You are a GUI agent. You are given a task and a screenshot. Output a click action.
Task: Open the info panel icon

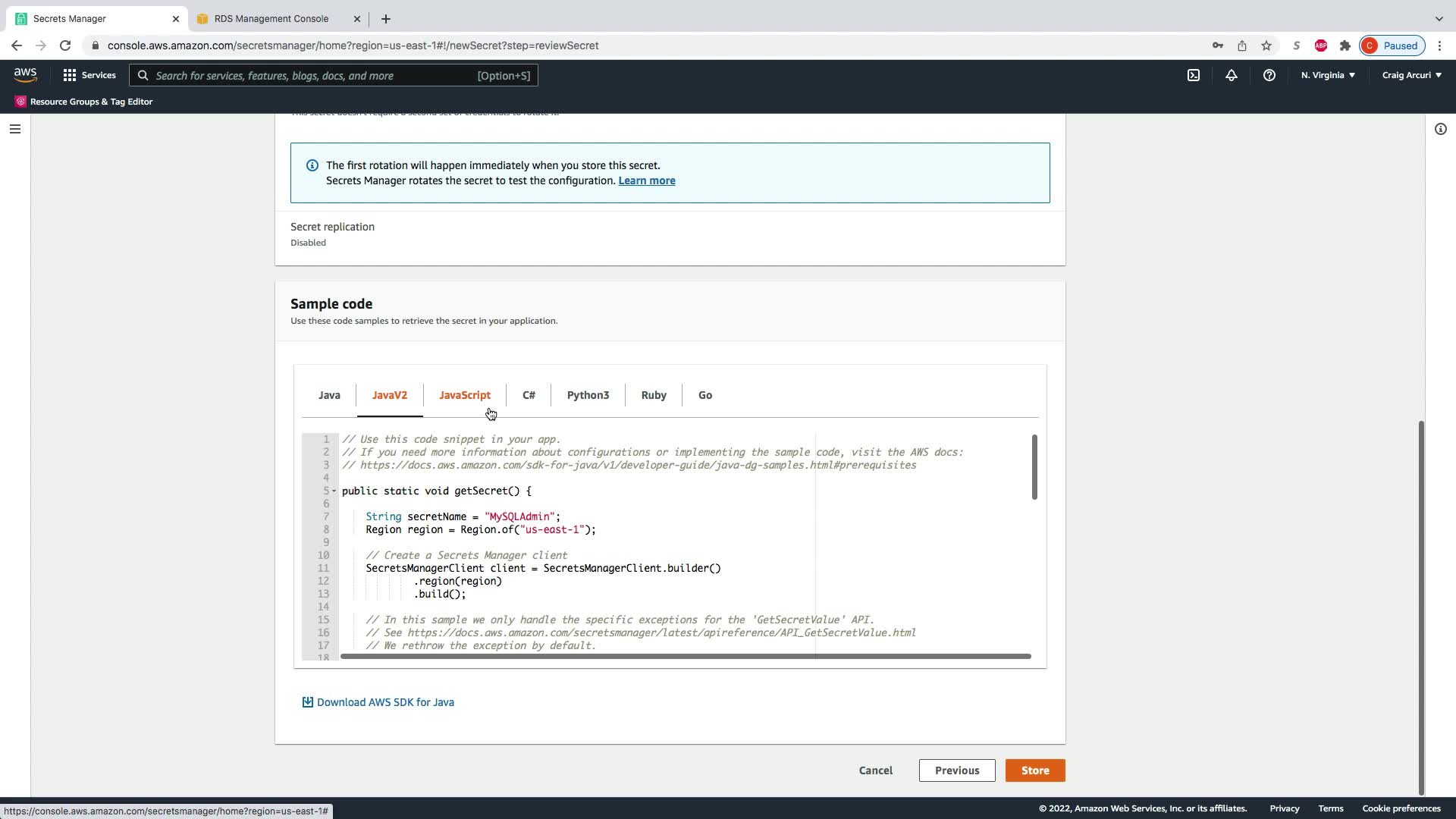pyautogui.click(x=1440, y=129)
